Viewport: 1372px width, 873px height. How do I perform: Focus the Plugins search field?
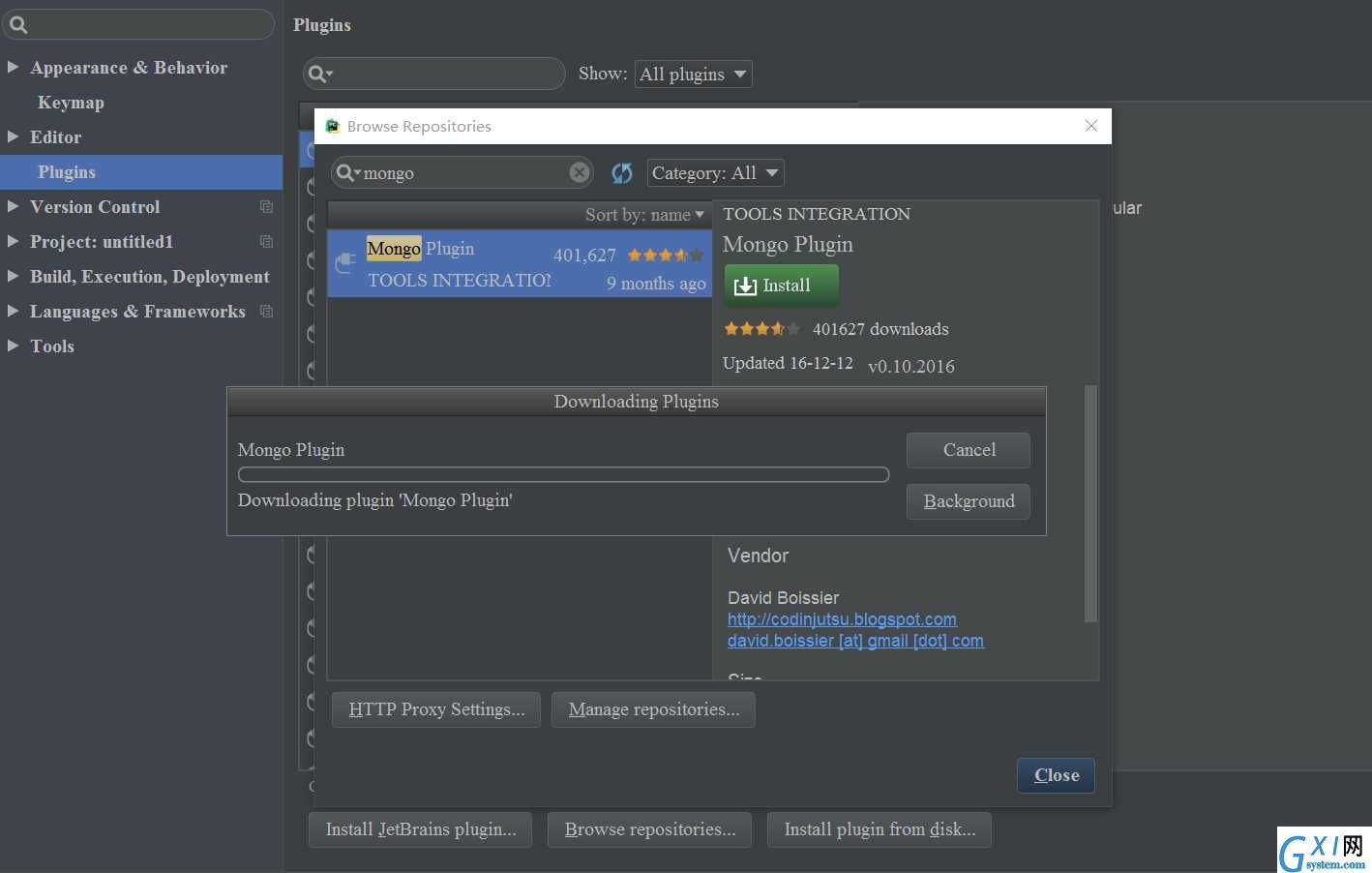(434, 74)
